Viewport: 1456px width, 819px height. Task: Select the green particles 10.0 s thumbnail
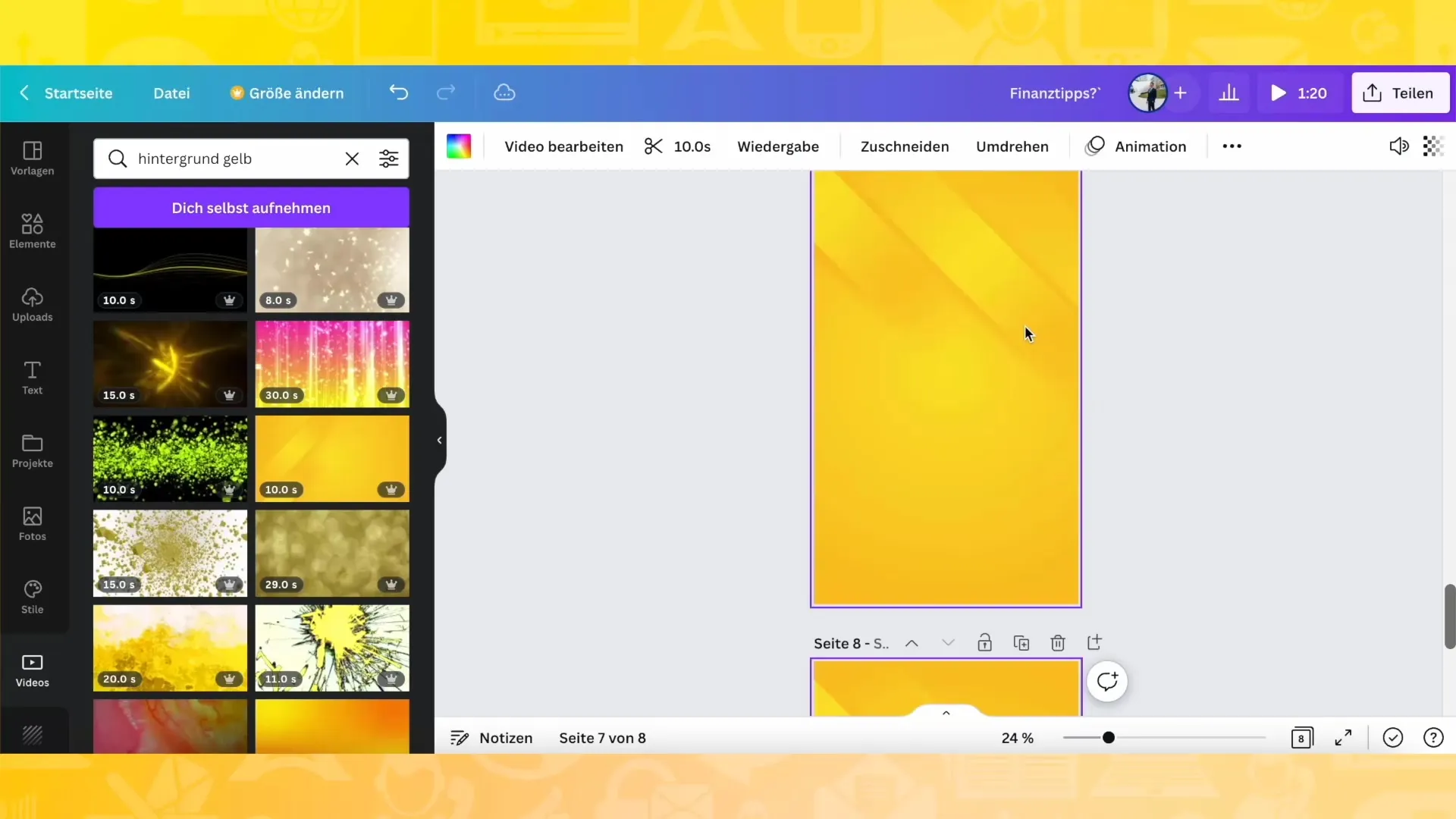(x=170, y=458)
